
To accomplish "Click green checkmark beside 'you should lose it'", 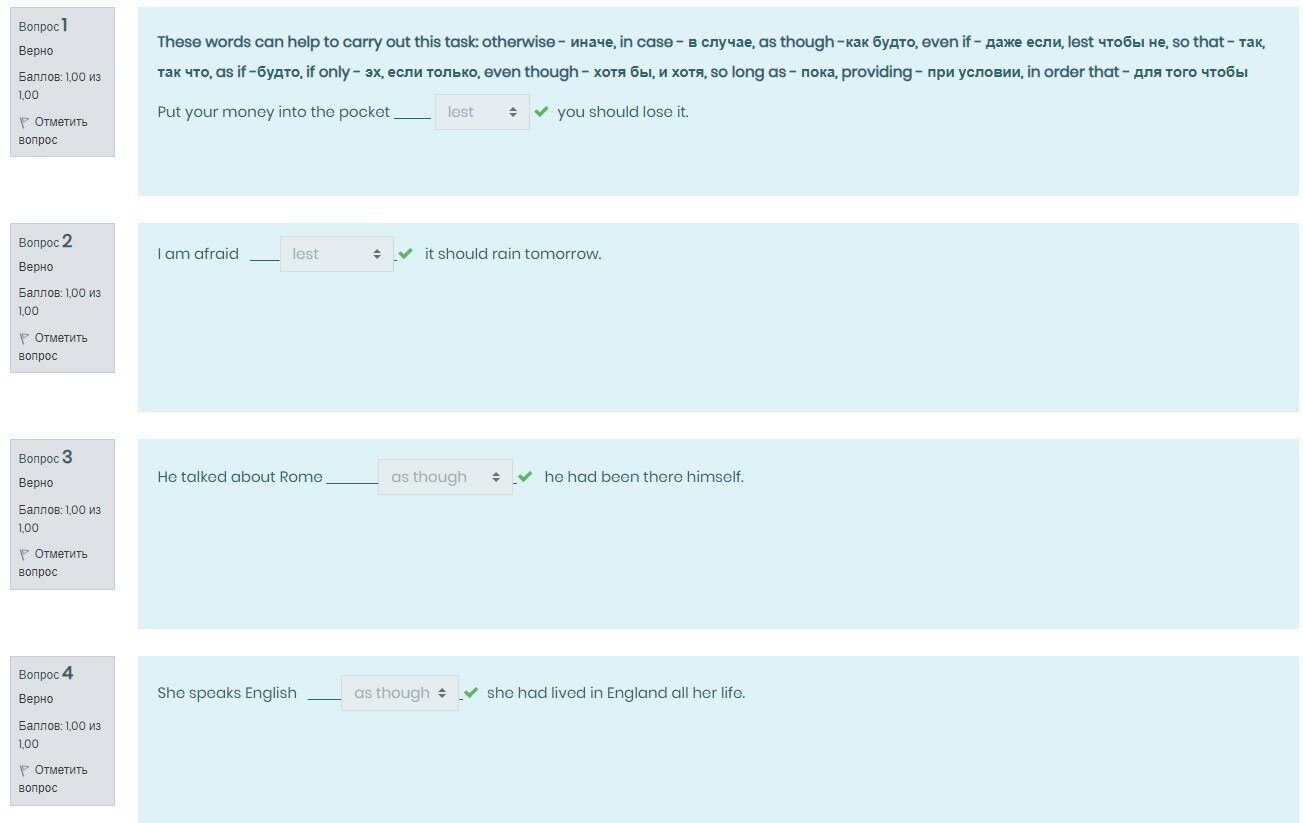I will click(542, 112).
